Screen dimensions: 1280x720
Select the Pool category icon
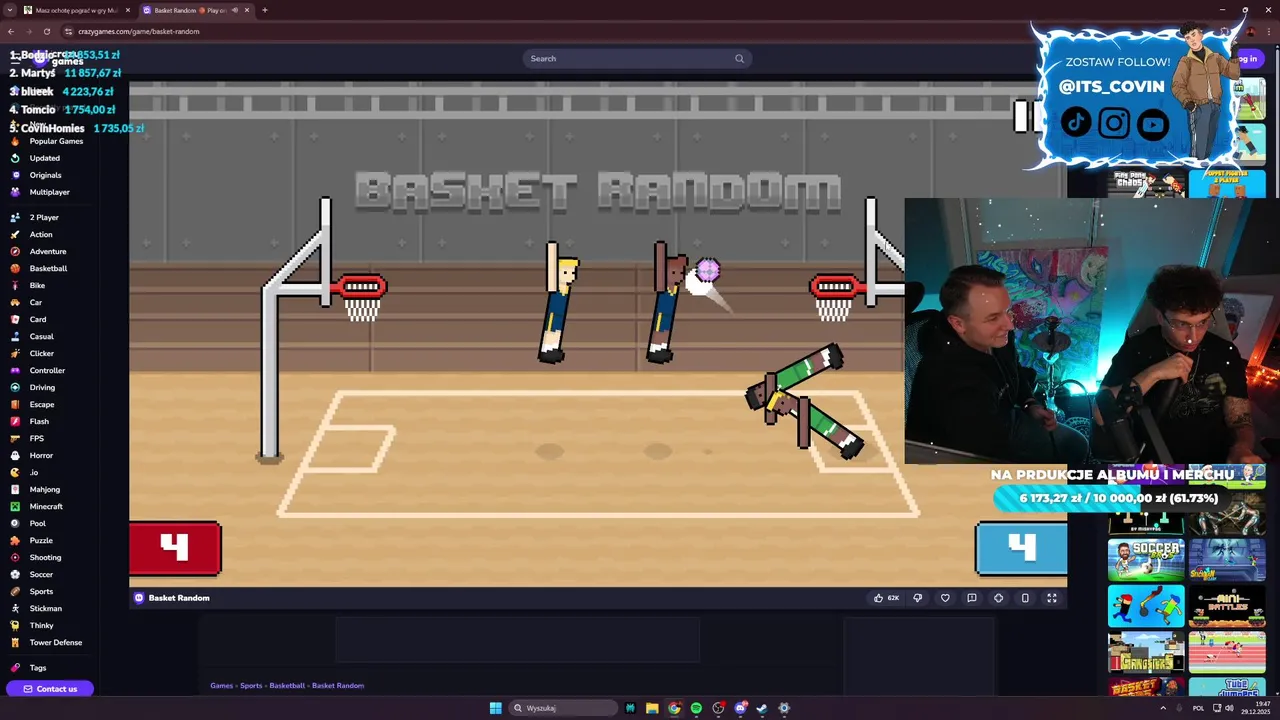click(x=15, y=523)
